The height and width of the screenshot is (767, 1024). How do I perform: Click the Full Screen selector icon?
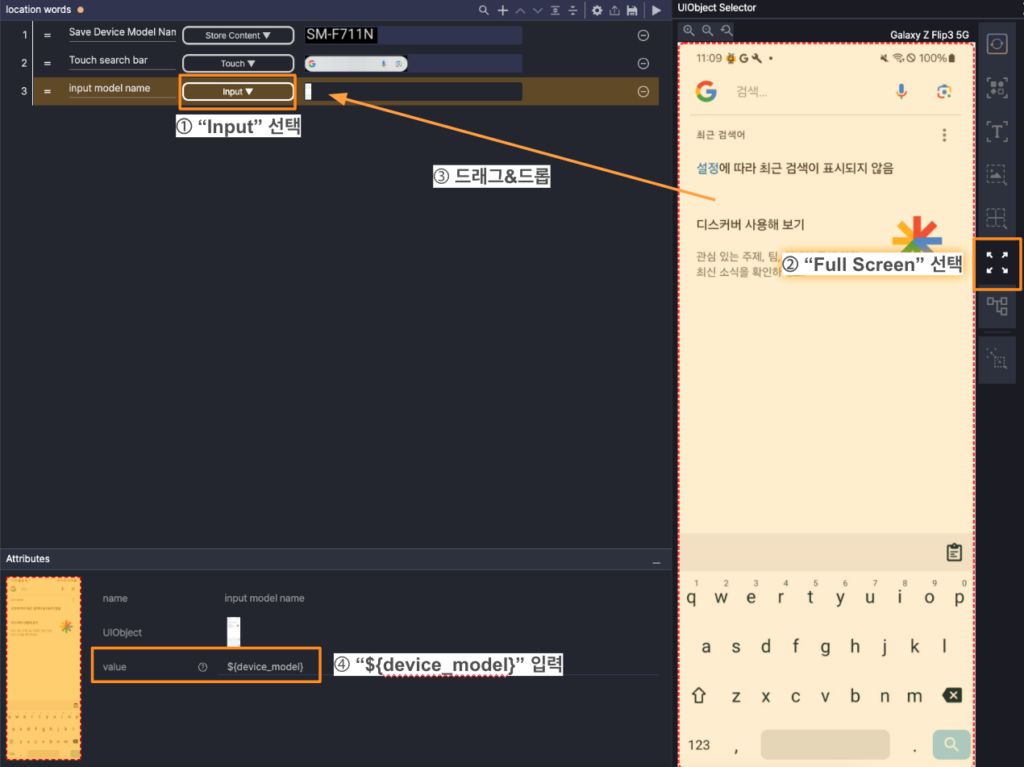click(x=997, y=263)
